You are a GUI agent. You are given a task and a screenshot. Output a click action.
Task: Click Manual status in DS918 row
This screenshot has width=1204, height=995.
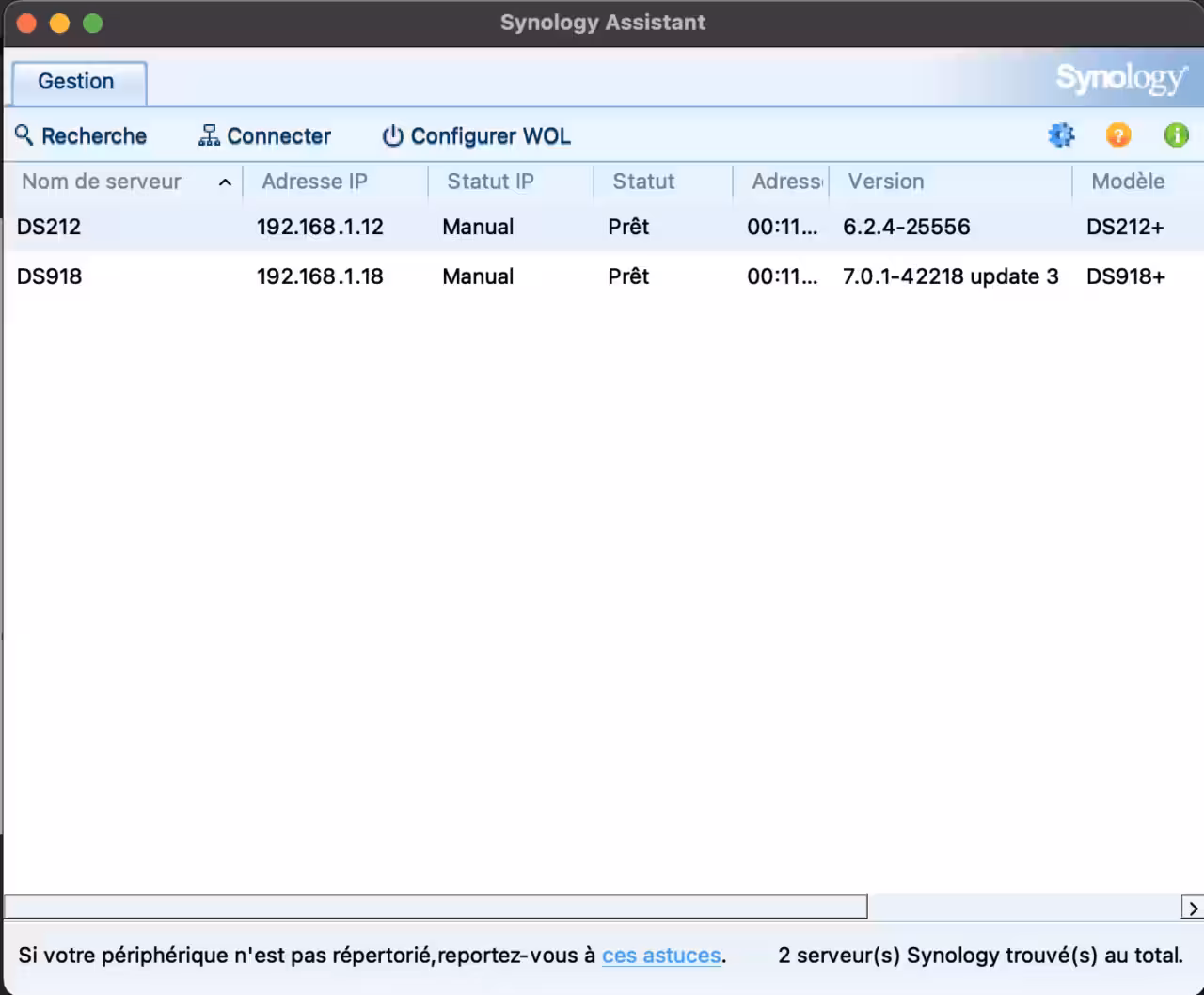tap(478, 276)
